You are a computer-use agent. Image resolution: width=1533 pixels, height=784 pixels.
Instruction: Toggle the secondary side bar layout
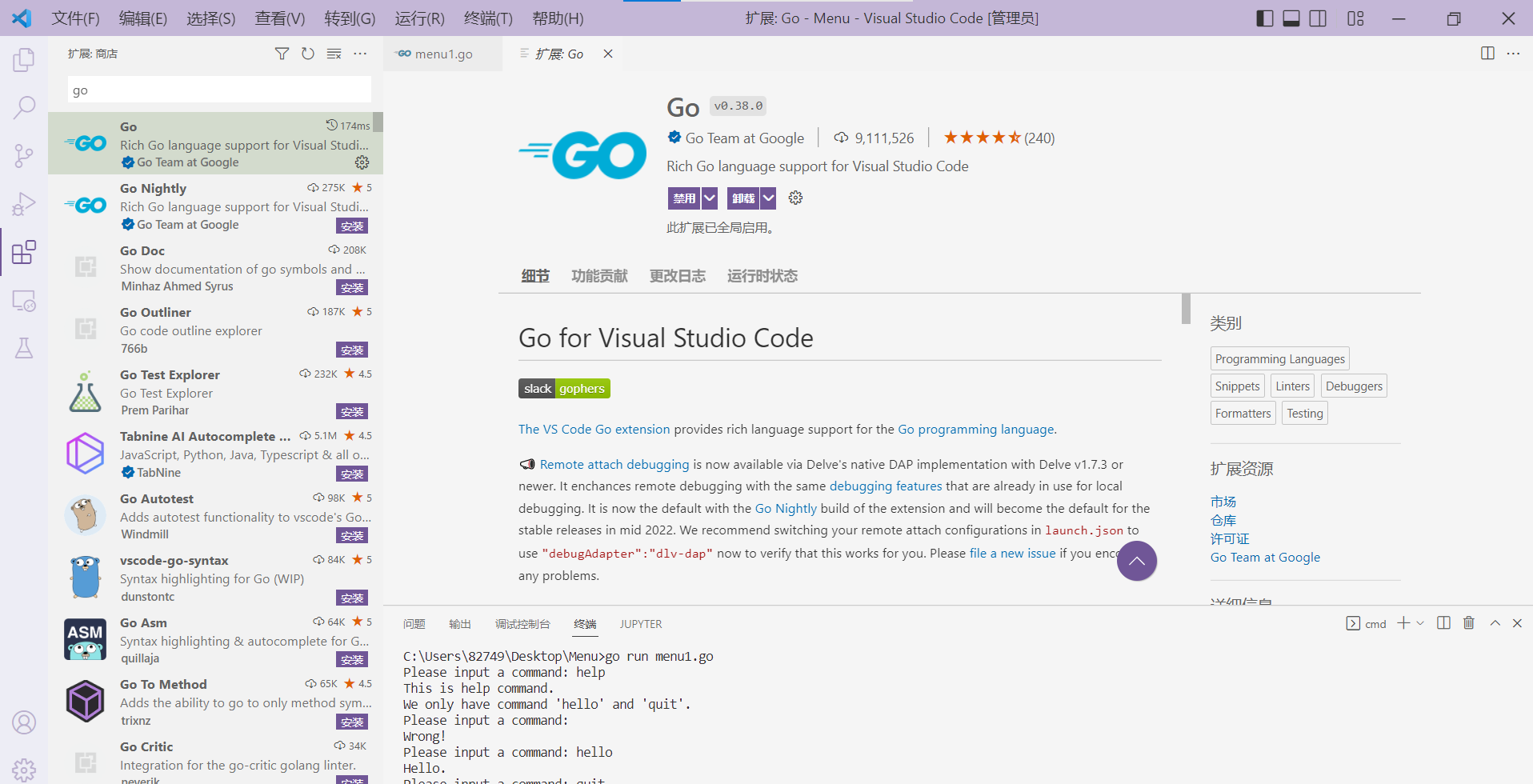pyautogui.click(x=1318, y=18)
